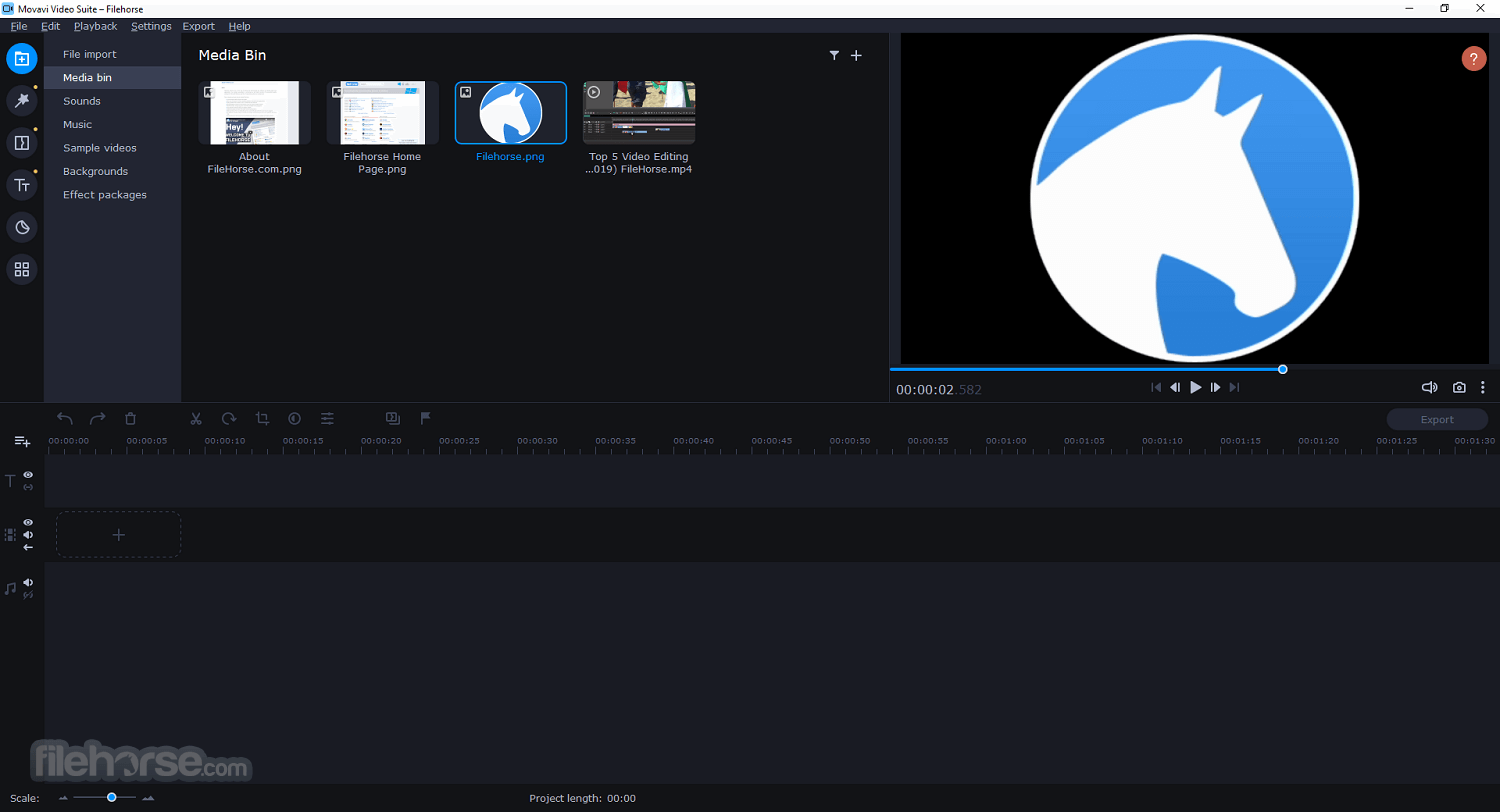This screenshot has height=812, width=1500.
Task: Skip to the previous clip
Action: [x=1156, y=388]
